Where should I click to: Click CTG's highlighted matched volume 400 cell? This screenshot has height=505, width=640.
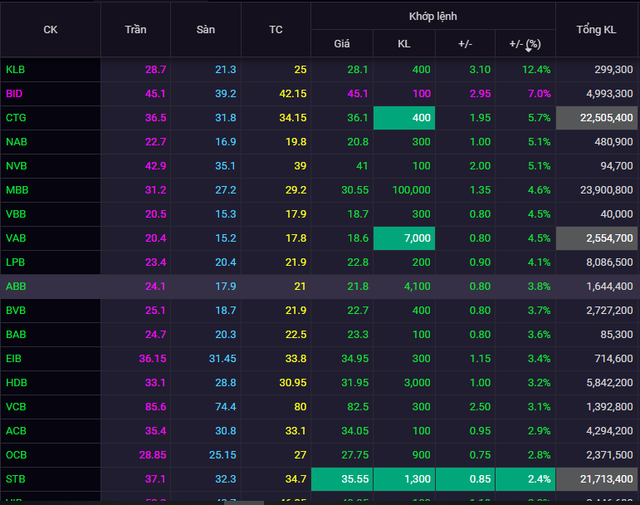point(403,118)
